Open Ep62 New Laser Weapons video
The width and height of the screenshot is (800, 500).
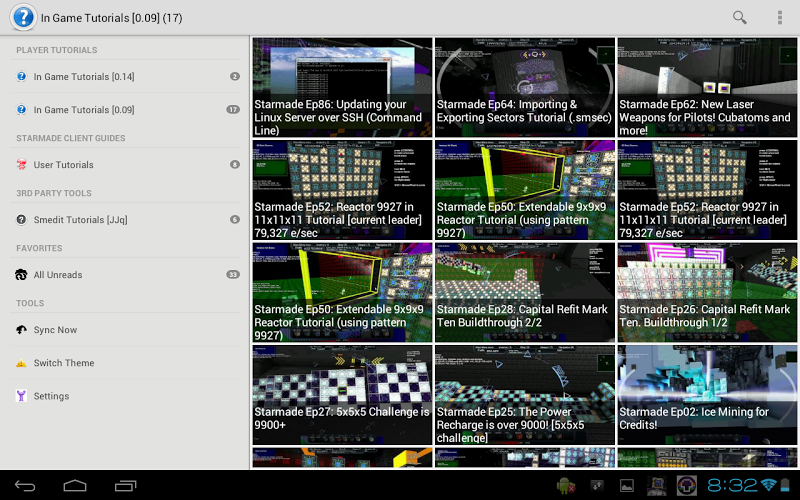(707, 87)
